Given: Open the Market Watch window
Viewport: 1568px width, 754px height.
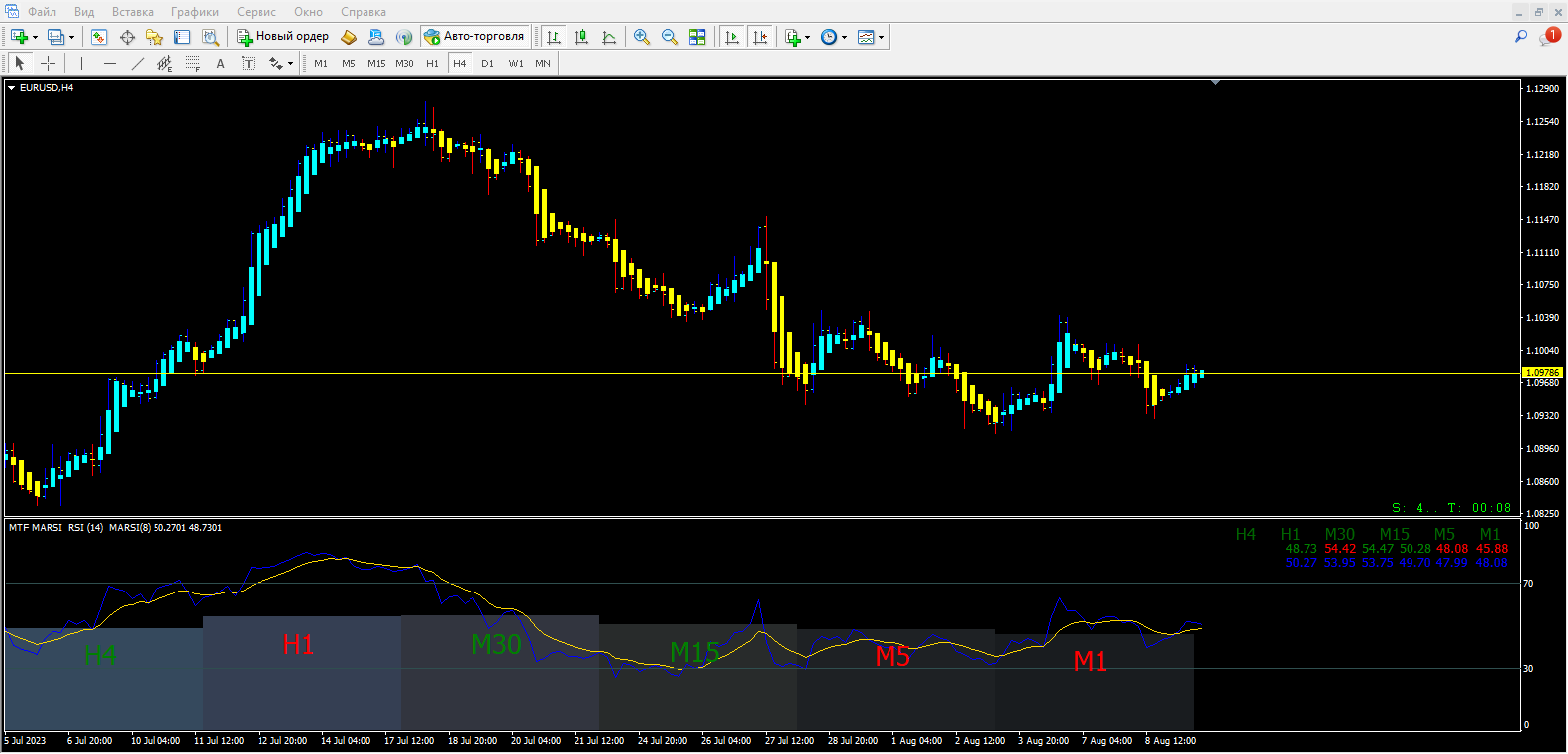Looking at the screenshot, I should 99,37.
